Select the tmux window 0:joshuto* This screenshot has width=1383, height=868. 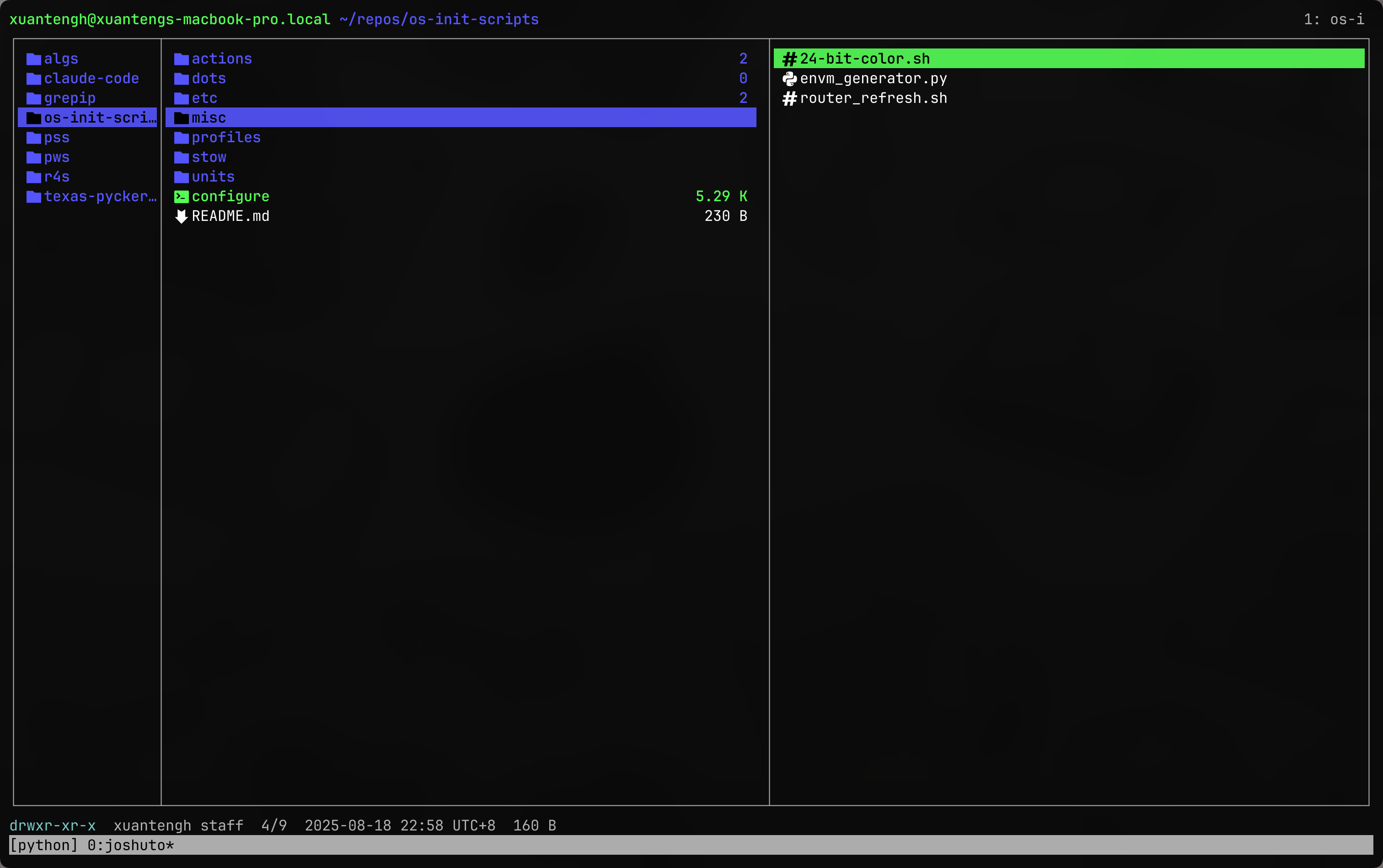130,845
